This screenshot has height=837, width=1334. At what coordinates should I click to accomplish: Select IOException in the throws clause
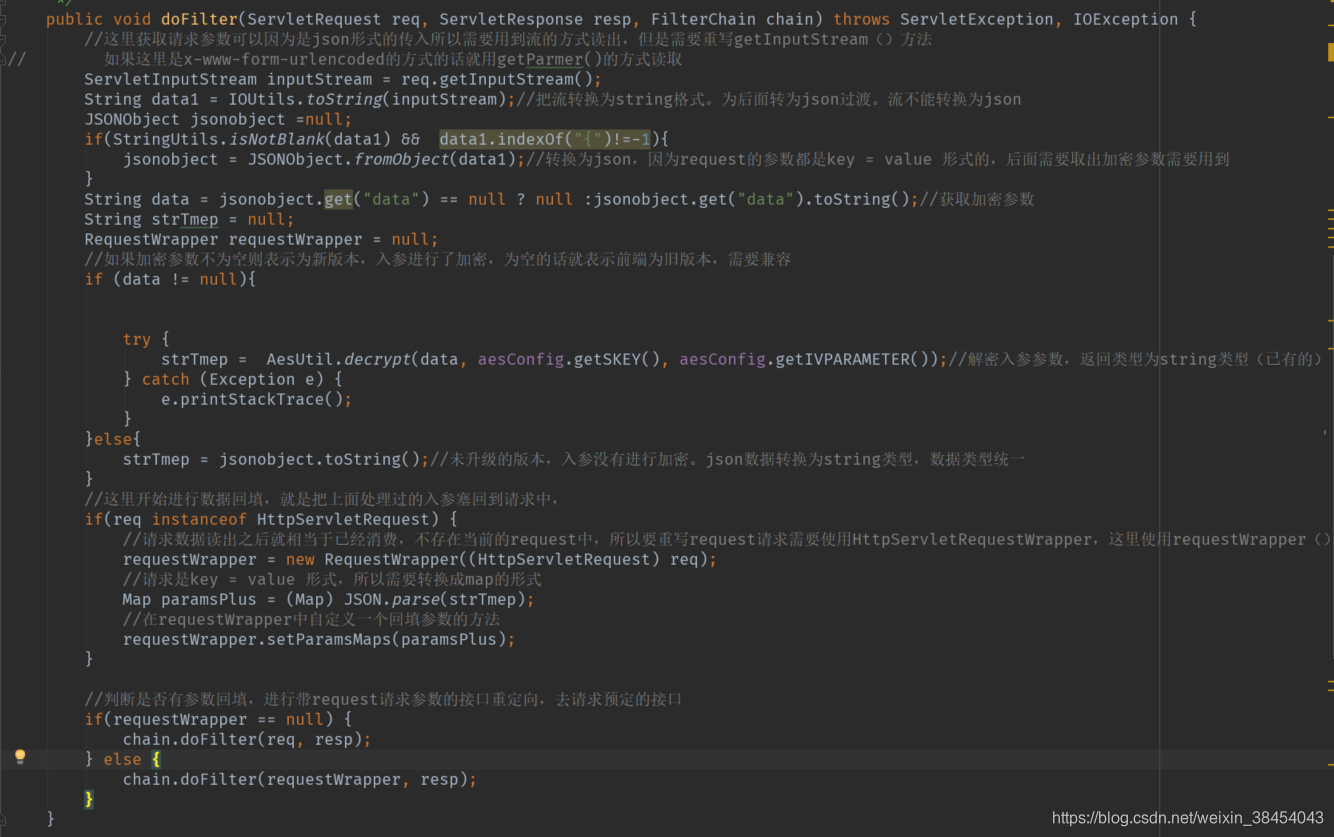pos(1126,19)
